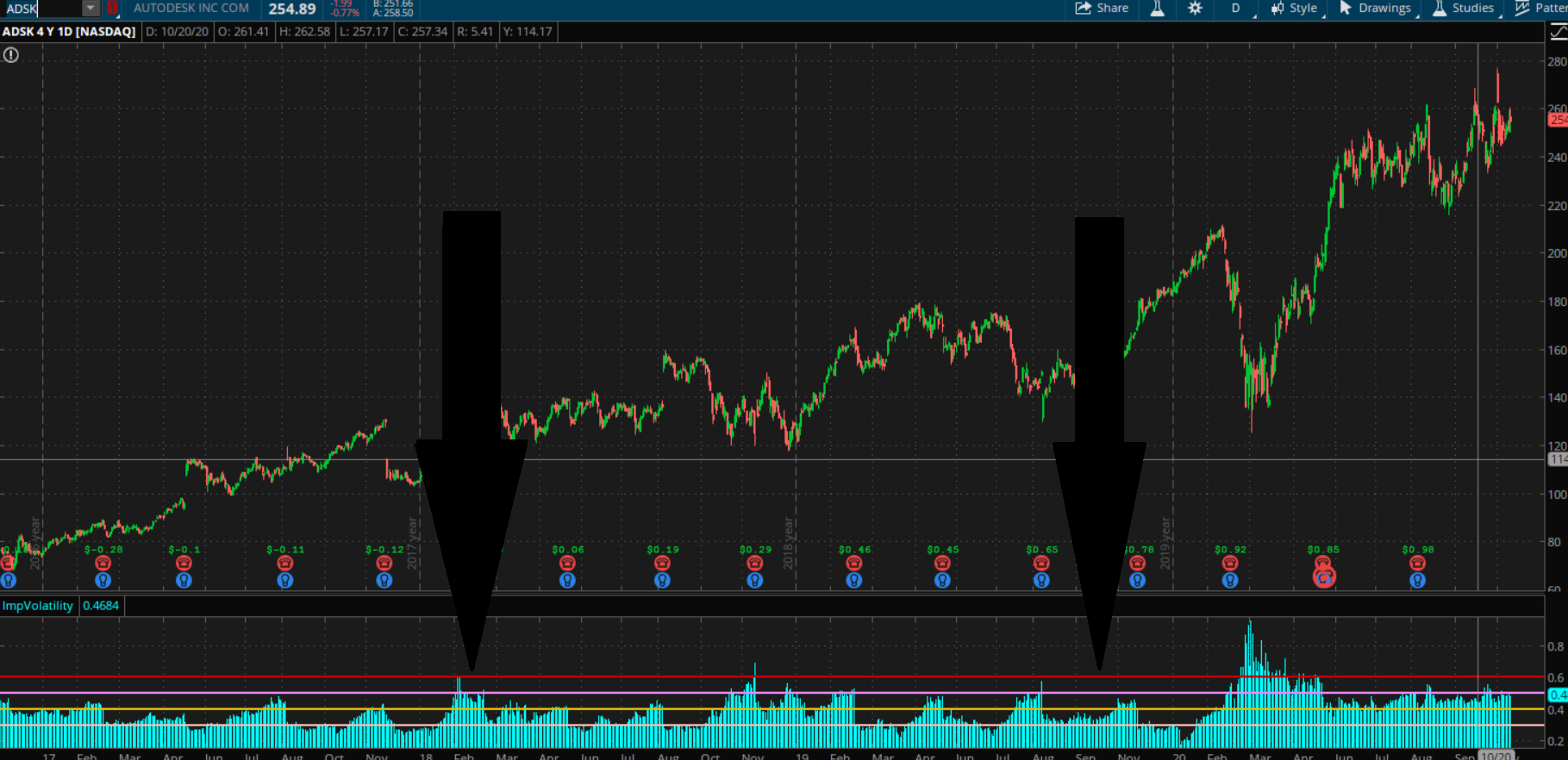Open the D timeframe dropdown
Viewport: 1568px width, 760px height.
pyautogui.click(x=1235, y=9)
